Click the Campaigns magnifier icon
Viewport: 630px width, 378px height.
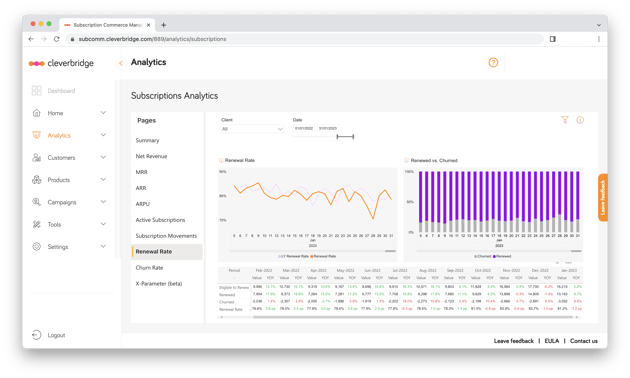tap(37, 202)
